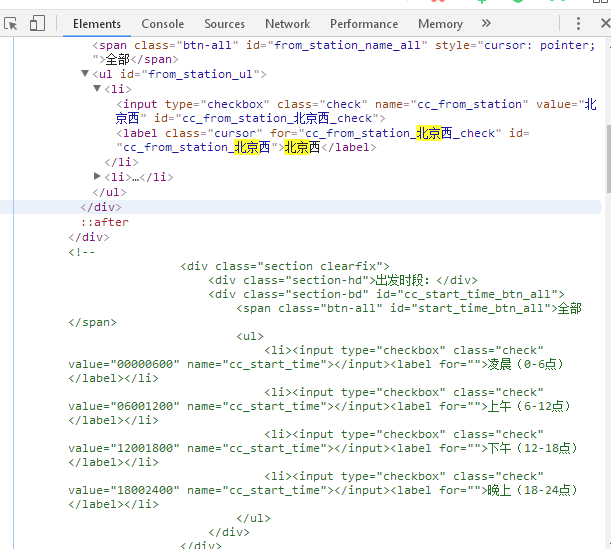Image resolution: width=611 pixels, height=549 pixels.
Task: Click the div class="section clearfix" comment line
Action: click(x=285, y=267)
